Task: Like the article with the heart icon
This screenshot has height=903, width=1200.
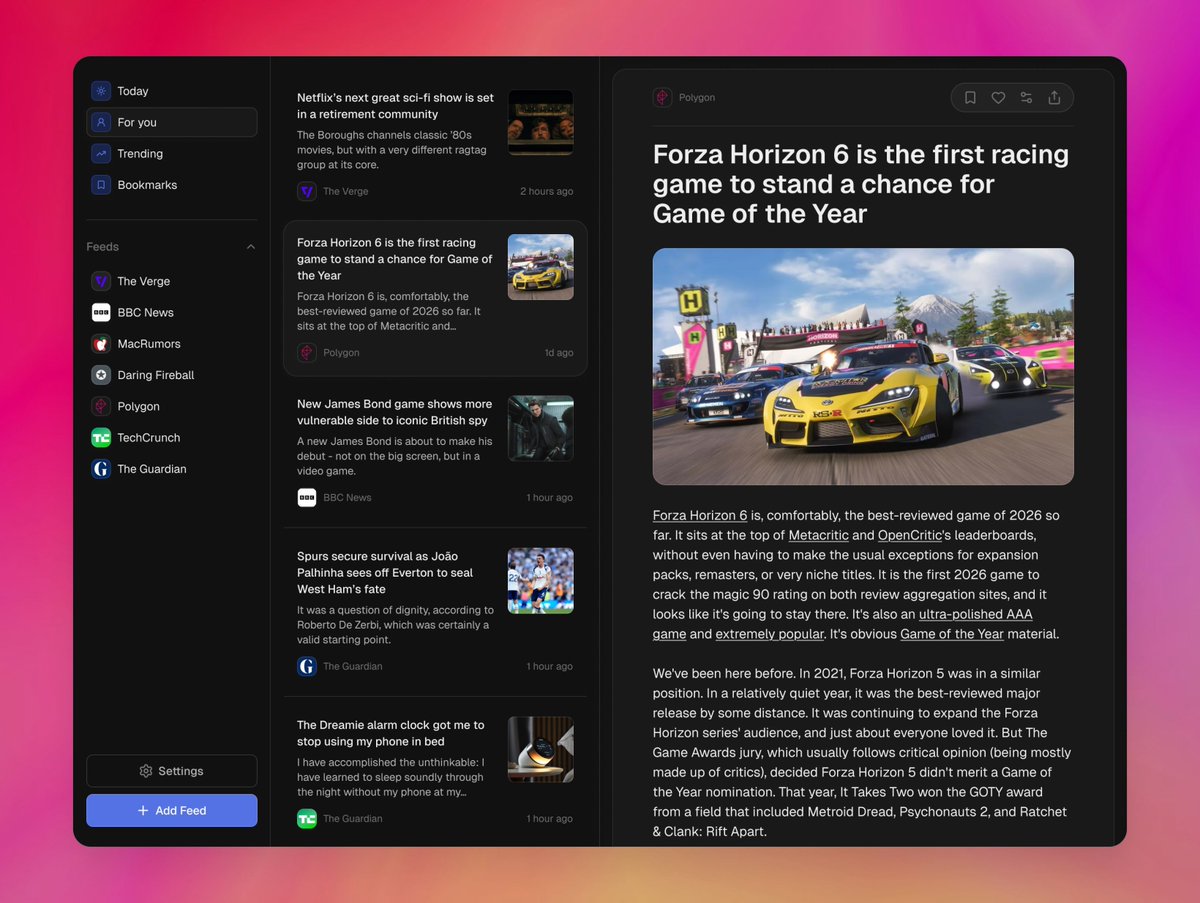Action: click(x=998, y=97)
